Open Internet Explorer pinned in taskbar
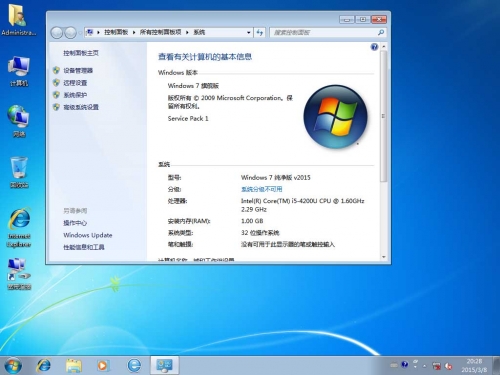500x375 pixels. [x=43, y=365]
